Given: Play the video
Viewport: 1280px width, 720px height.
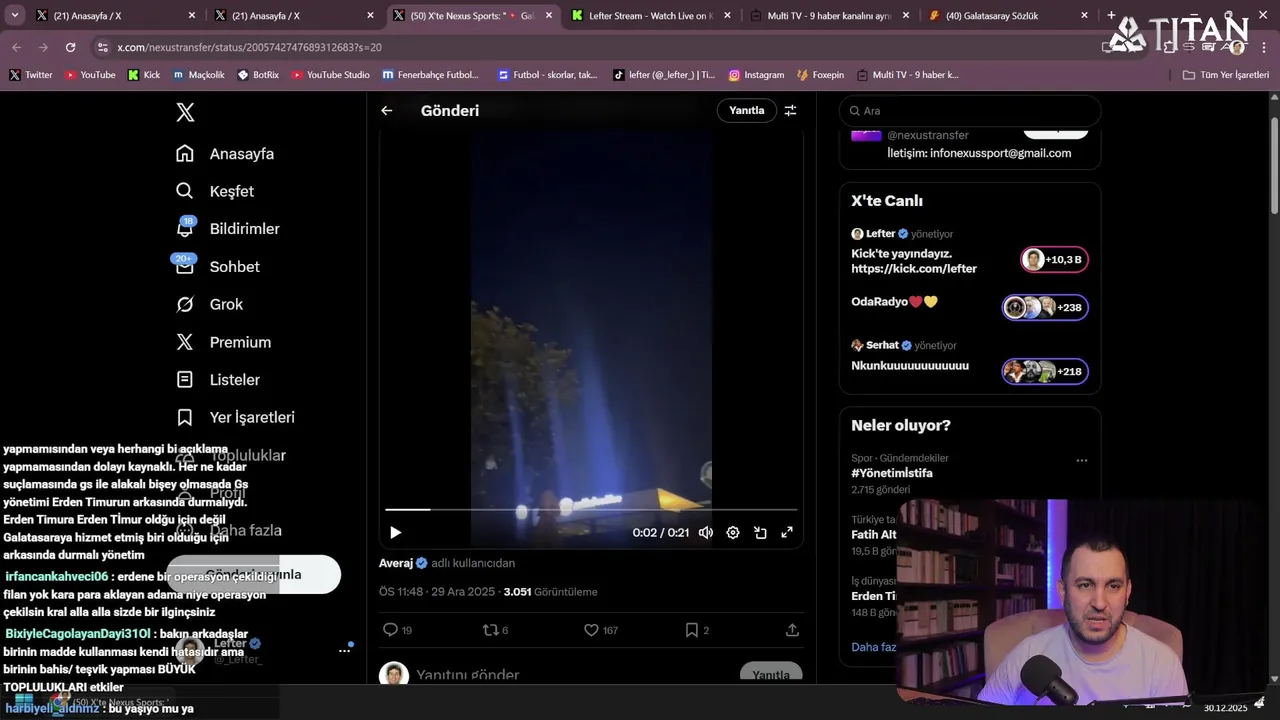Looking at the screenshot, I should tap(395, 533).
